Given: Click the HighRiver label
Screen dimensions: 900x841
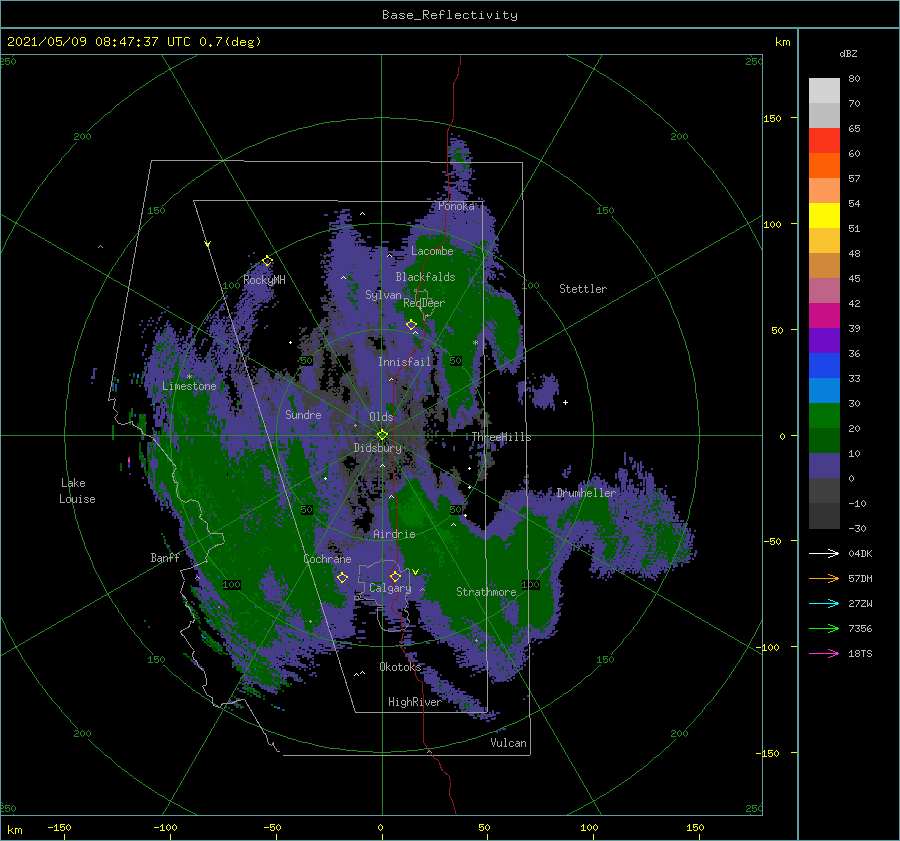Looking at the screenshot, I should click(x=414, y=702).
